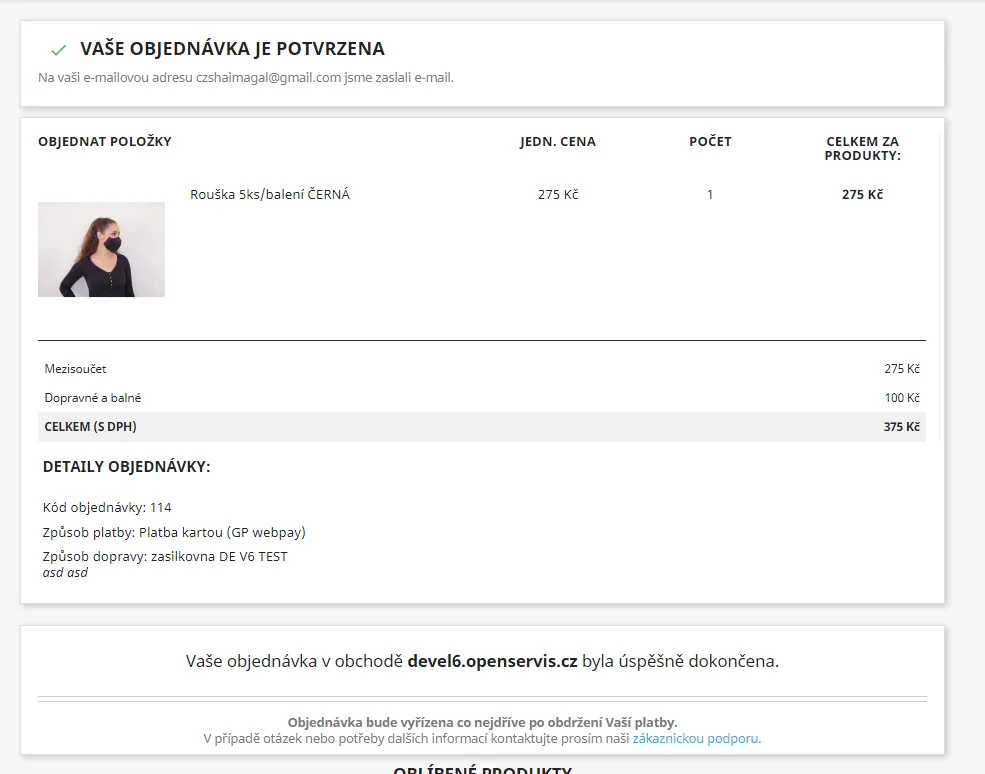Click the Dopravné a balné 100 Kč amount
The width and height of the screenshot is (985, 774).
tap(901, 398)
